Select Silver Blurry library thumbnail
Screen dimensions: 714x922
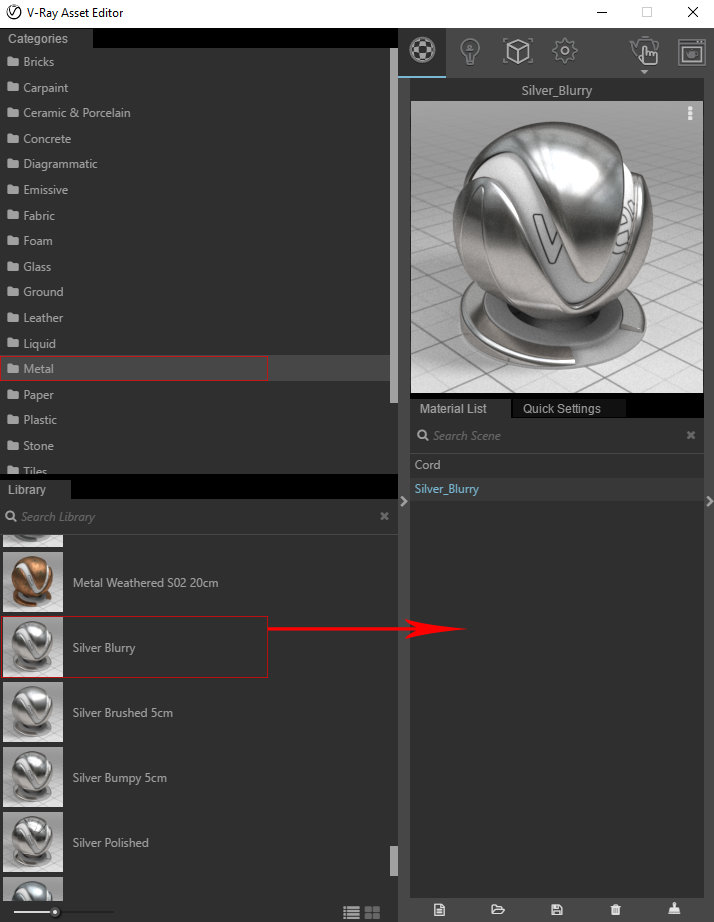pos(33,647)
